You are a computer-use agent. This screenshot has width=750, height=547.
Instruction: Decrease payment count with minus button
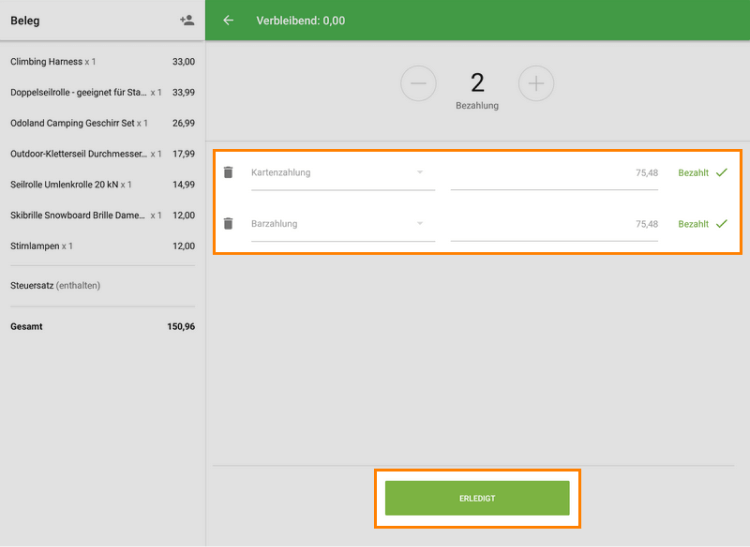click(x=418, y=84)
